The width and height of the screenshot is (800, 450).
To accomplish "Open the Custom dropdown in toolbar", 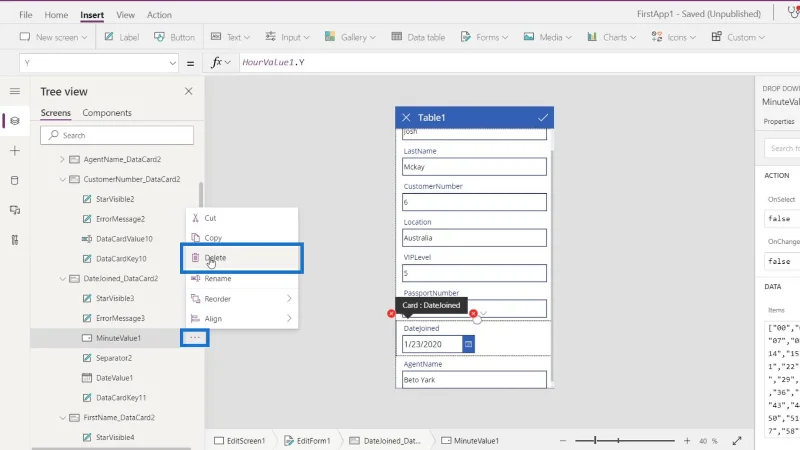I will pyautogui.click(x=738, y=37).
